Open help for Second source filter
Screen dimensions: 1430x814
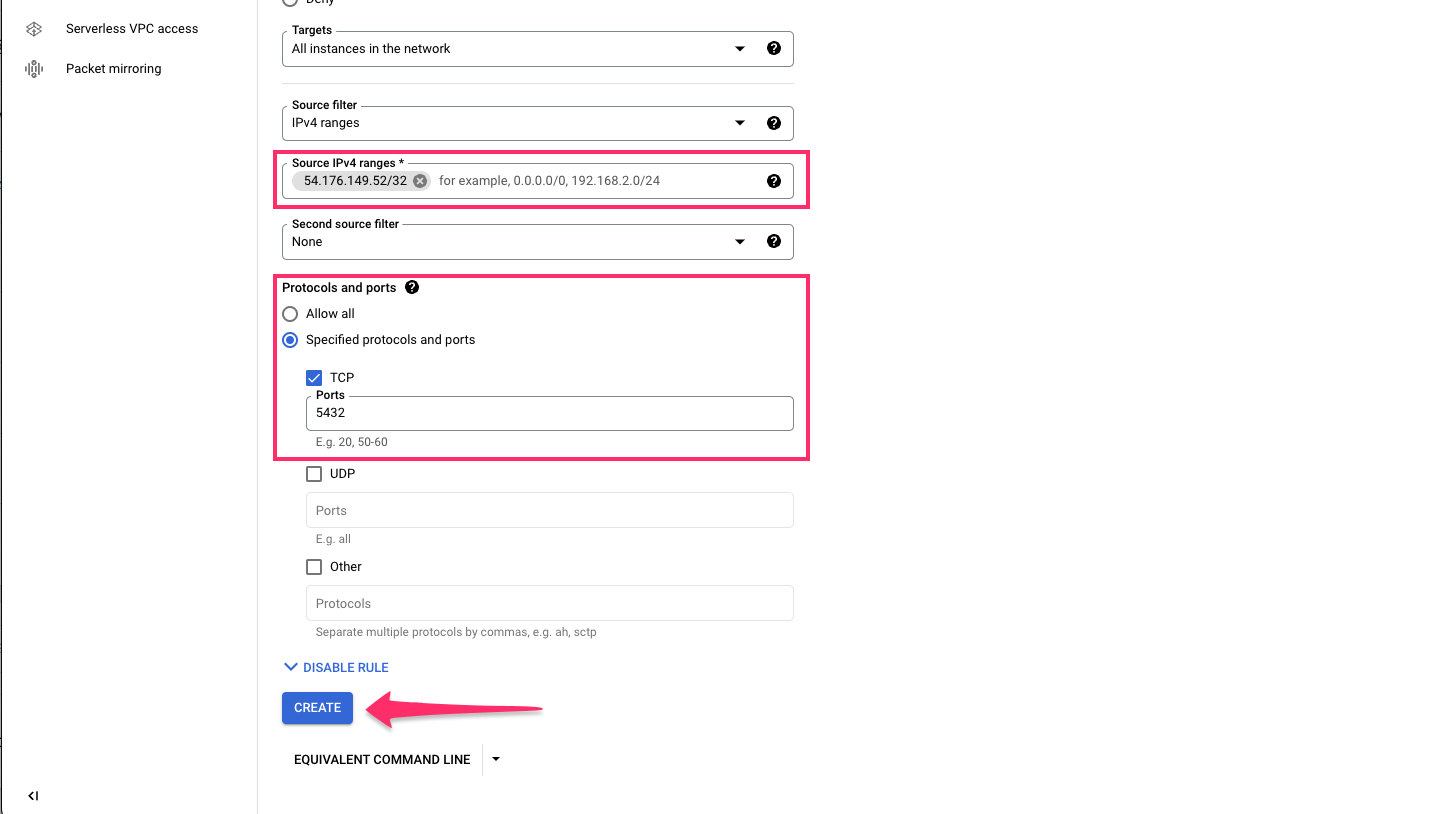(x=774, y=241)
